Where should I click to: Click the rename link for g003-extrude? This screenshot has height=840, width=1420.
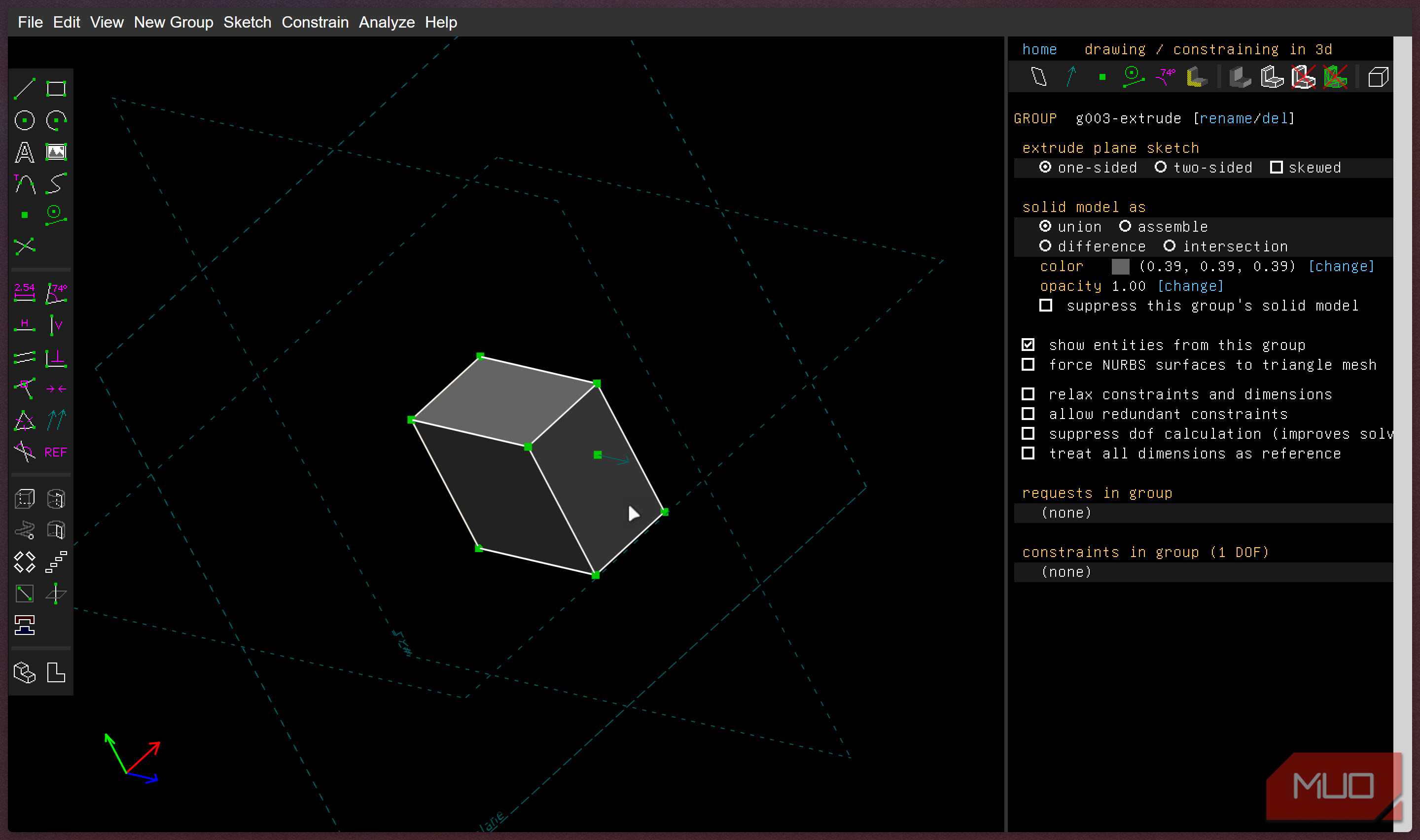point(1225,118)
